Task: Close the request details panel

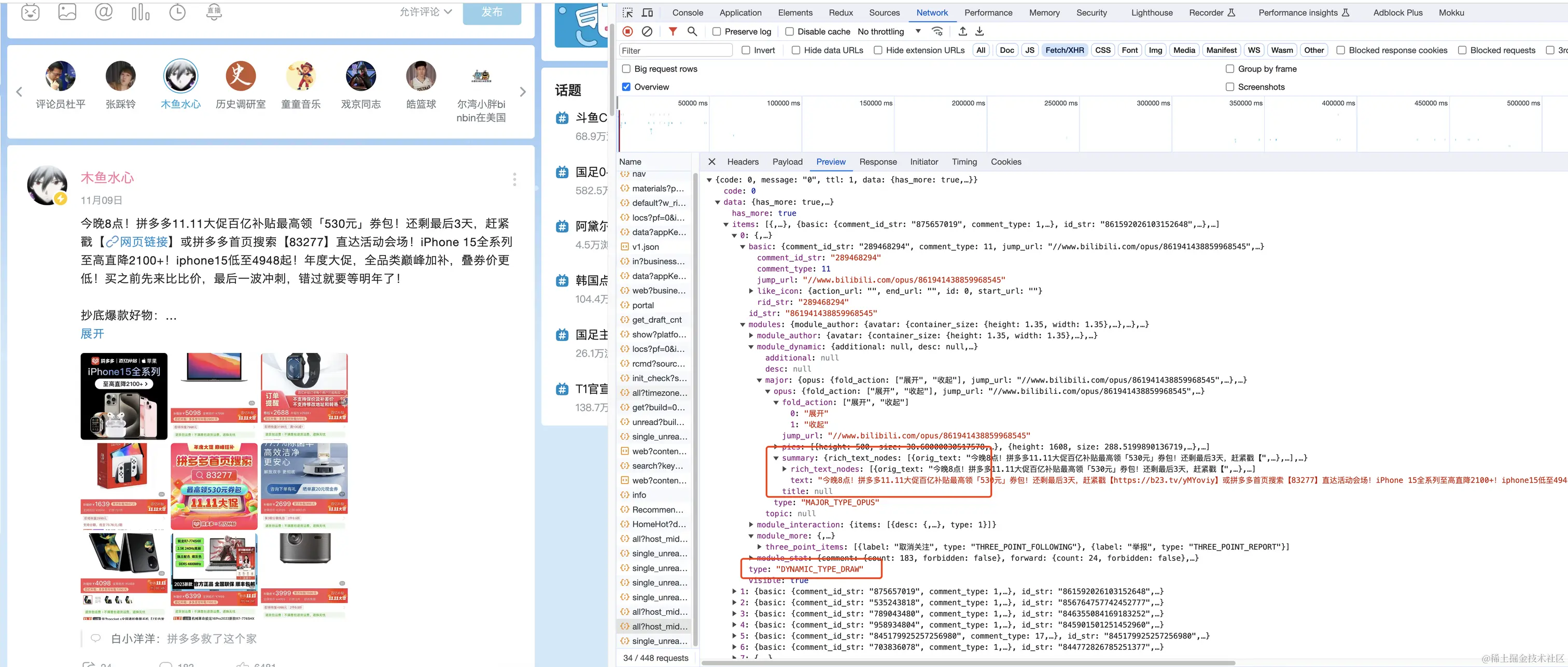Action: pos(711,162)
